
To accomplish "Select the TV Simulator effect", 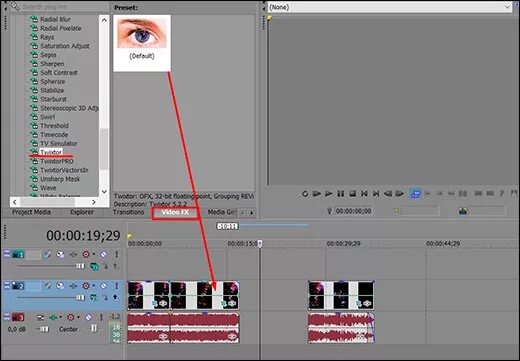I will click(x=59, y=144).
